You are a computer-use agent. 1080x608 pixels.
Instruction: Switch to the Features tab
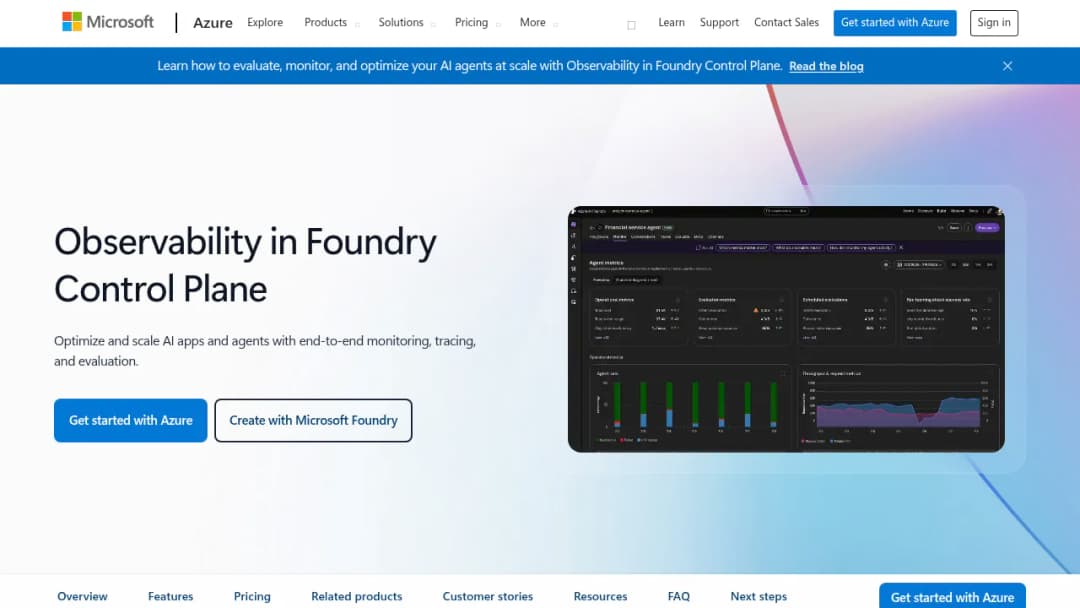(170, 596)
